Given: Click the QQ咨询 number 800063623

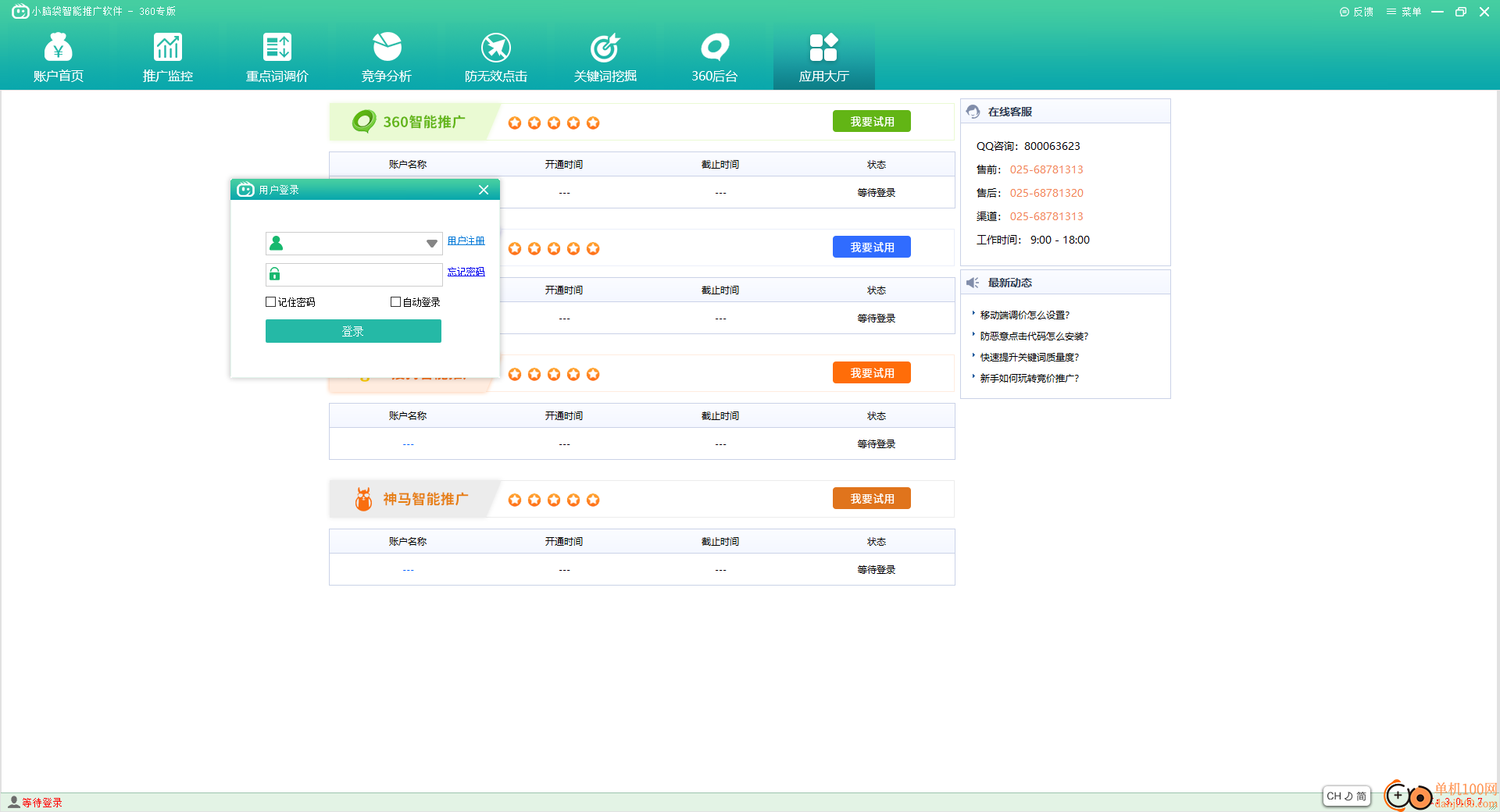Looking at the screenshot, I should click(1052, 146).
